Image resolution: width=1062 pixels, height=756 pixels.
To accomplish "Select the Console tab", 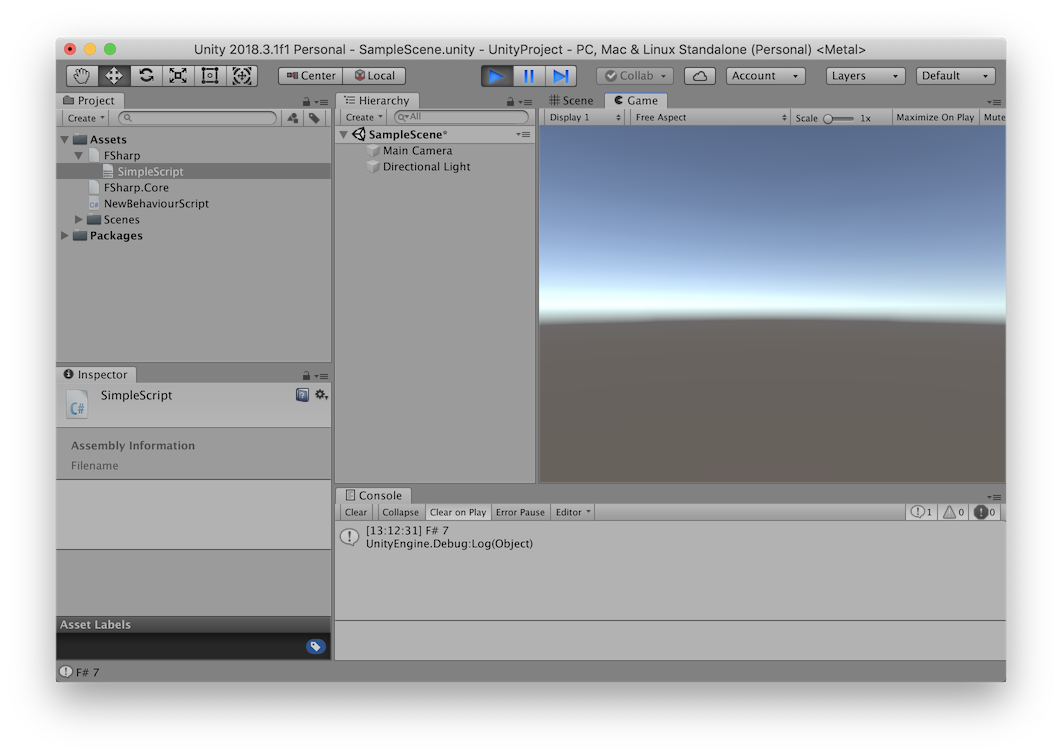I will (x=374, y=496).
